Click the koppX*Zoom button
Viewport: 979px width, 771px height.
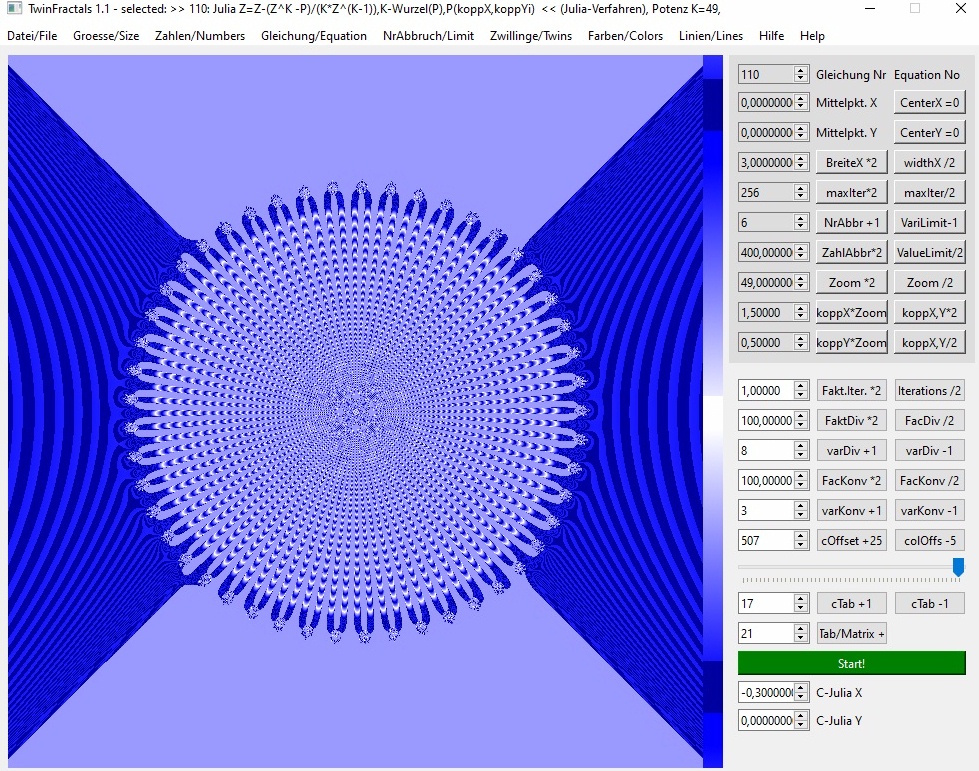(852, 312)
